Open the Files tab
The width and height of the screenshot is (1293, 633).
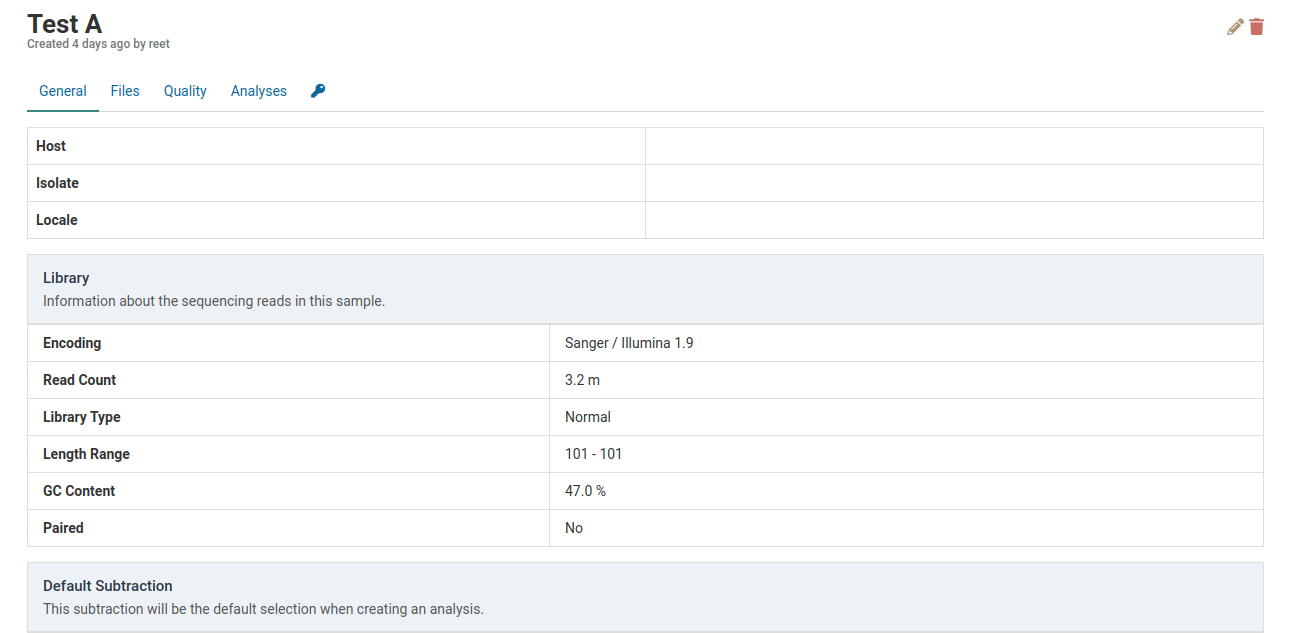125,91
